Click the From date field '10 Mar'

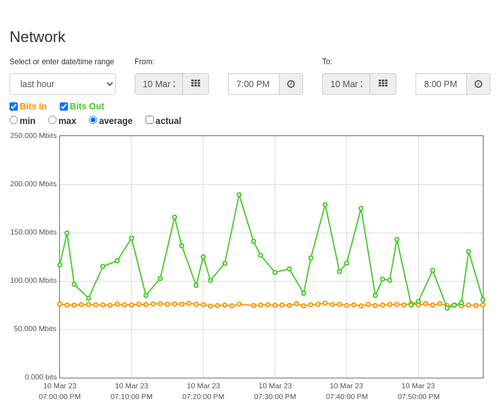point(159,84)
